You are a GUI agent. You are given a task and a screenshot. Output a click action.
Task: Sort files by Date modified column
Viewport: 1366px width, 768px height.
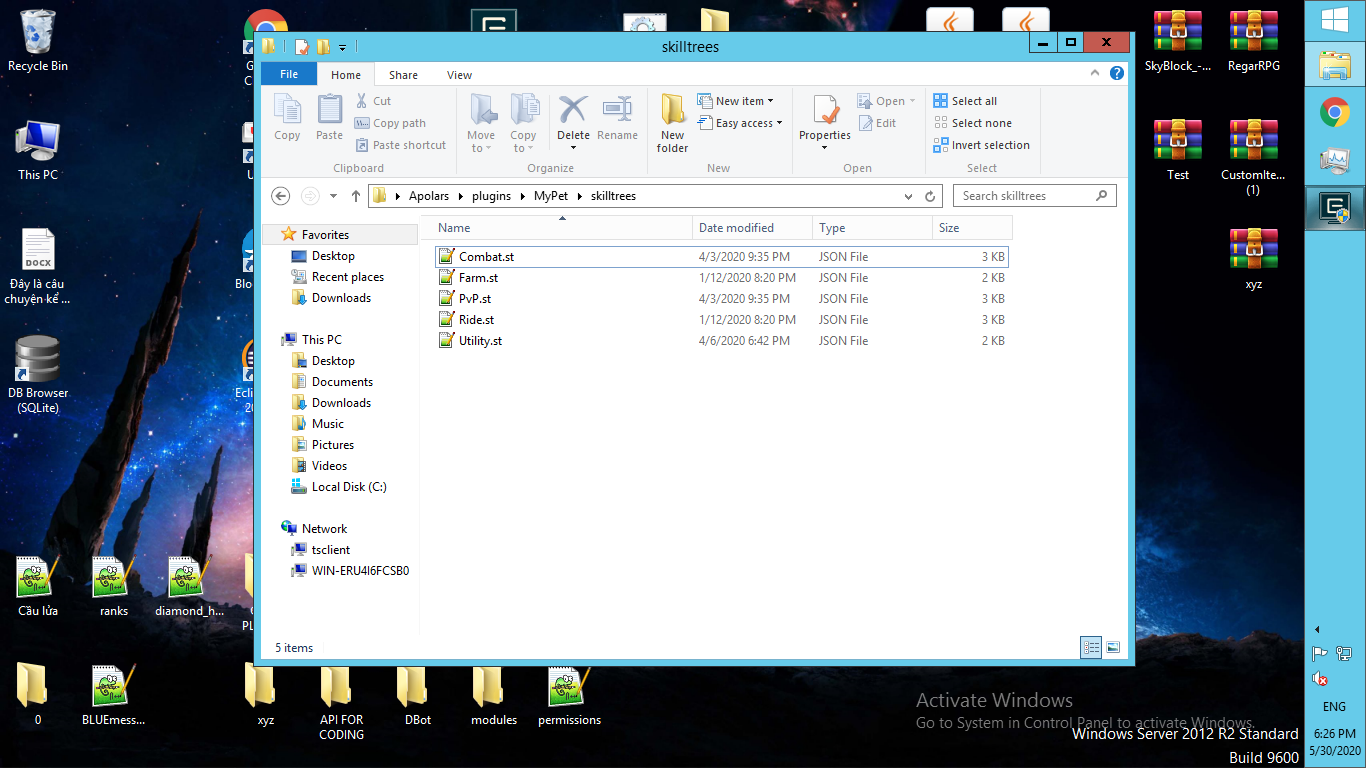(x=736, y=228)
